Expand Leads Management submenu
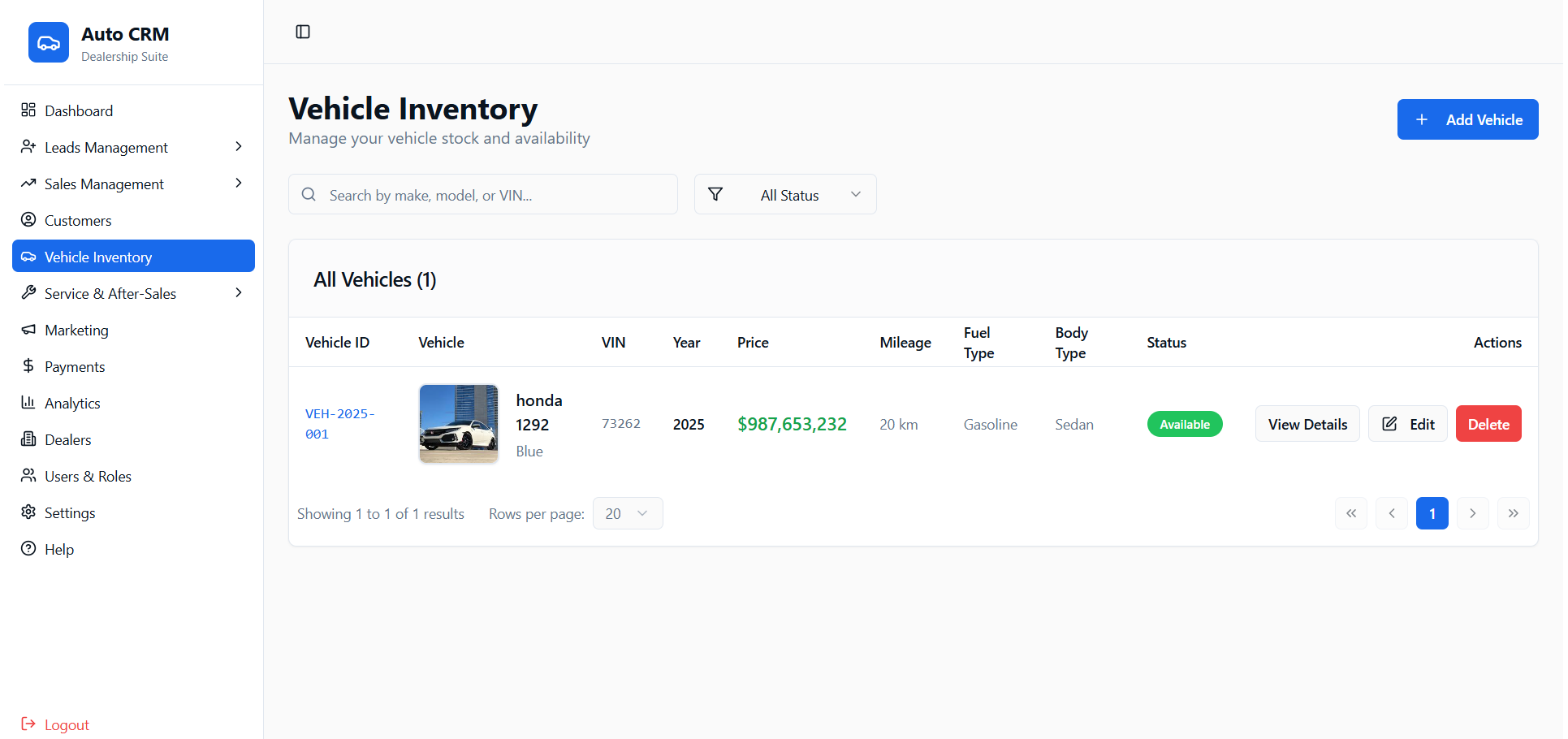The image size is (1568, 739). pos(238,147)
